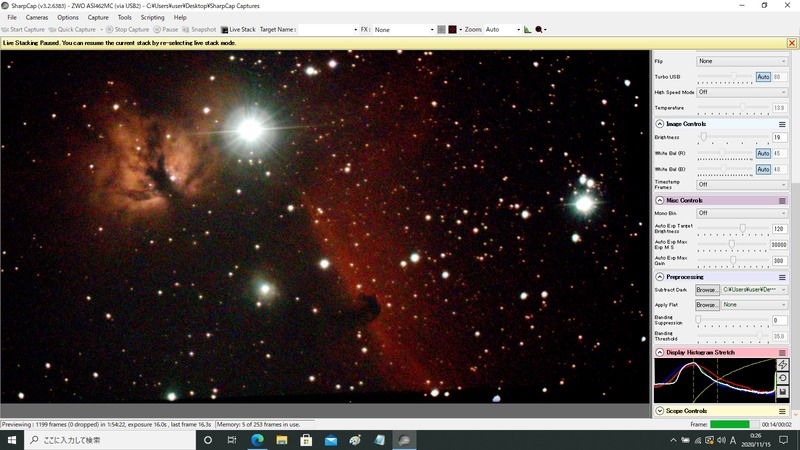Open the Cameras menu
The image size is (800, 450).
(x=37, y=17)
